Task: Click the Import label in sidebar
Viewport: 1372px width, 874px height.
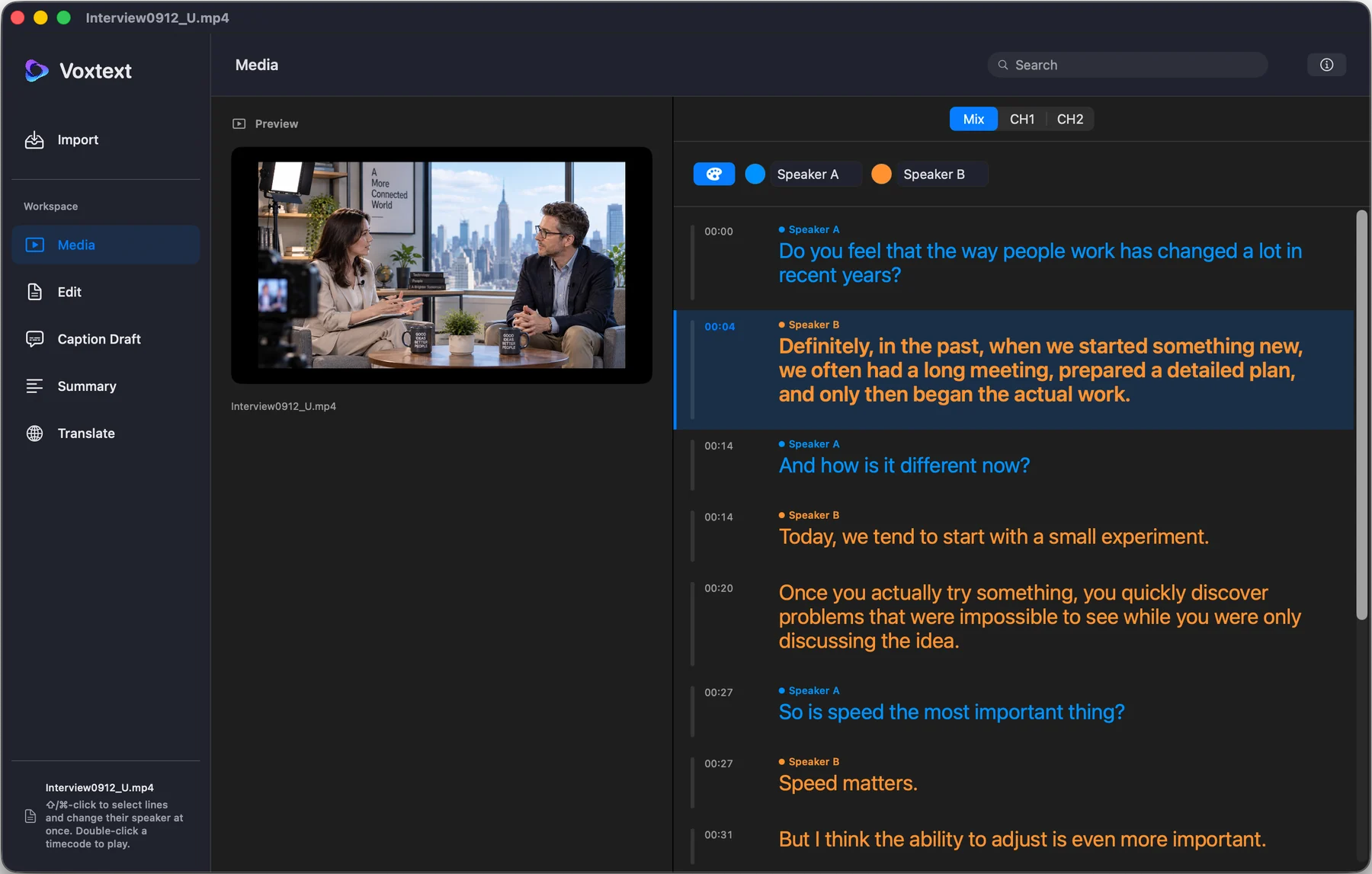Action: tap(78, 139)
